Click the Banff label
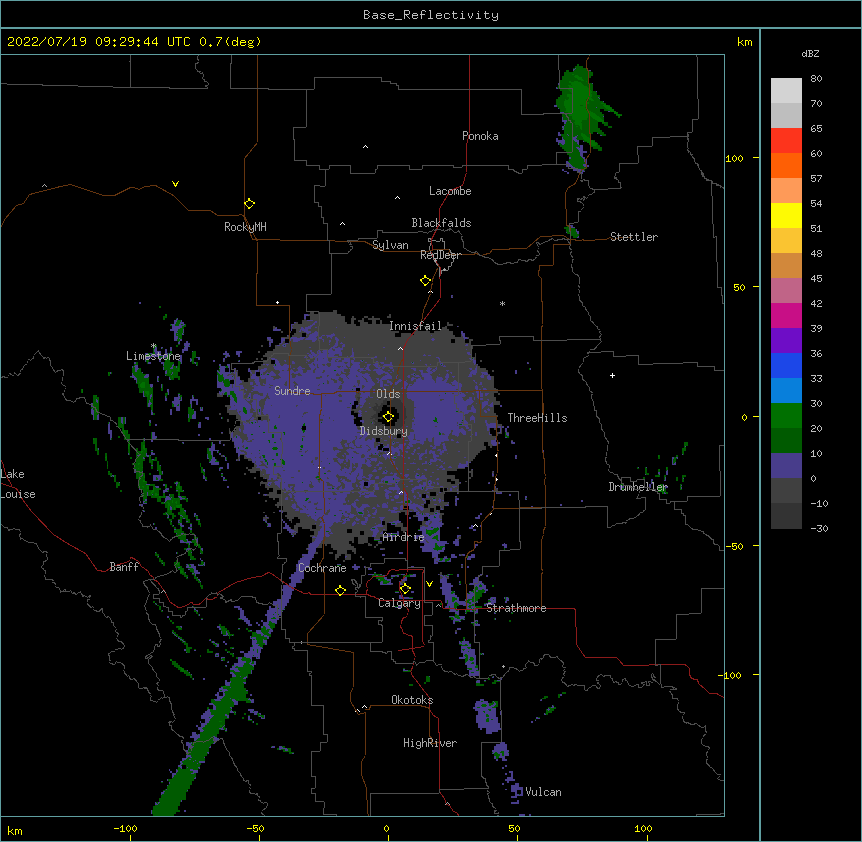Viewport: 862px width, 842px height. (x=124, y=567)
